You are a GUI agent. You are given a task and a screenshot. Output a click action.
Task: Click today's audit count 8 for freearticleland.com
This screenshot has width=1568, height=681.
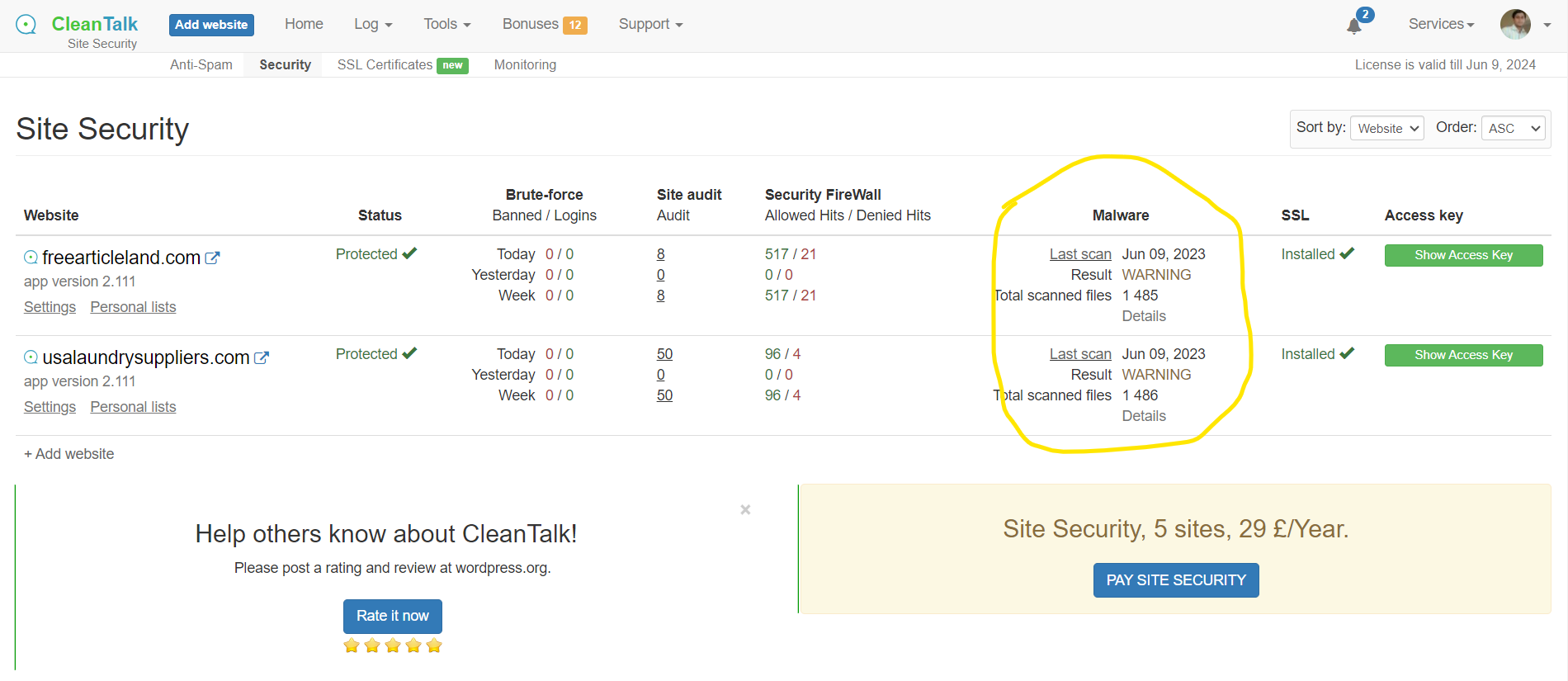pyautogui.click(x=661, y=254)
